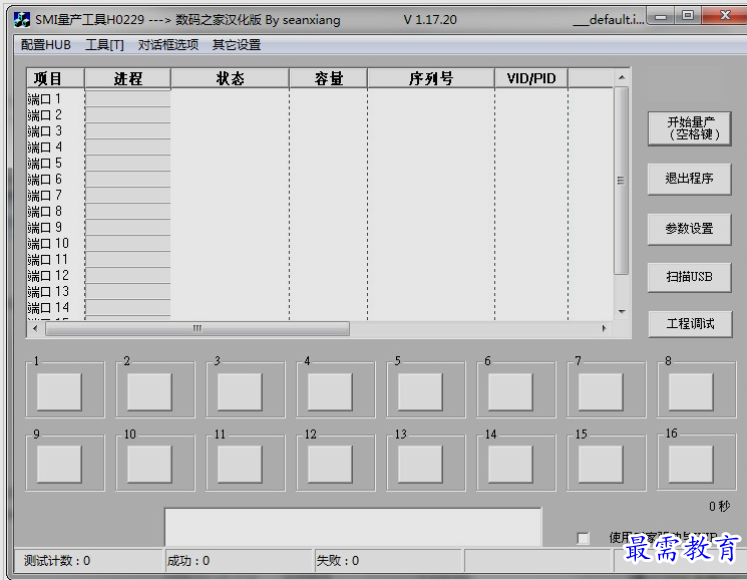This screenshot has width=747, height=580.
Task: Click the 开始量产 (空格键) button
Action: click(x=689, y=128)
